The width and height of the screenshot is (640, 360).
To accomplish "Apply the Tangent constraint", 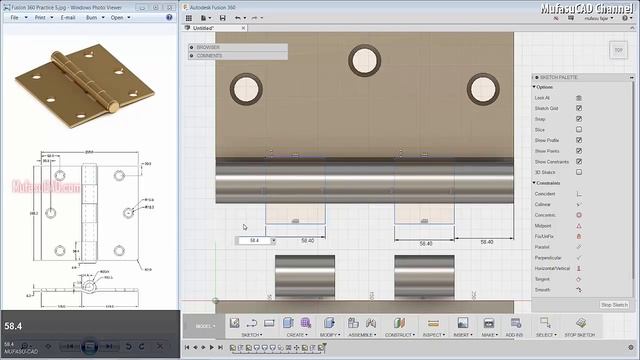I will (579, 279).
